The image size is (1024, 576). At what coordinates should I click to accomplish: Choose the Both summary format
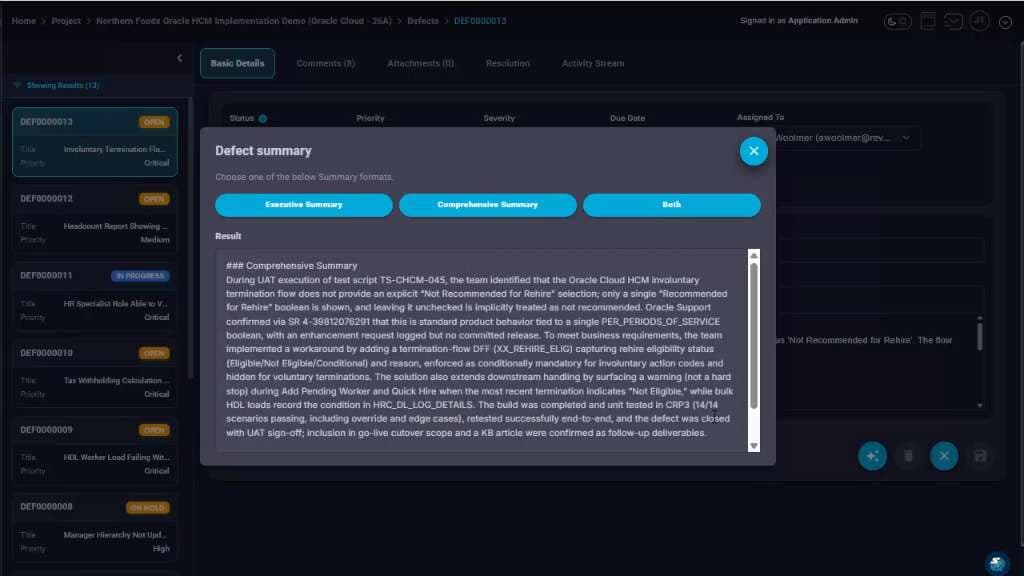671,204
